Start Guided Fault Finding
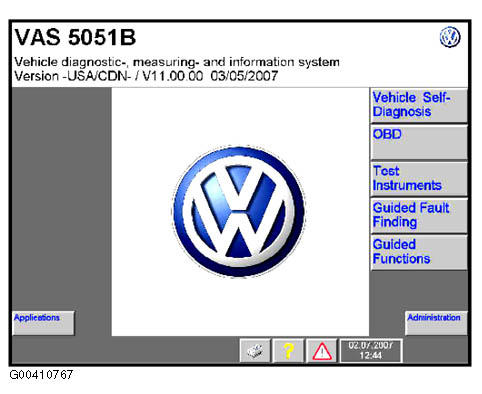 (x=419, y=216)
